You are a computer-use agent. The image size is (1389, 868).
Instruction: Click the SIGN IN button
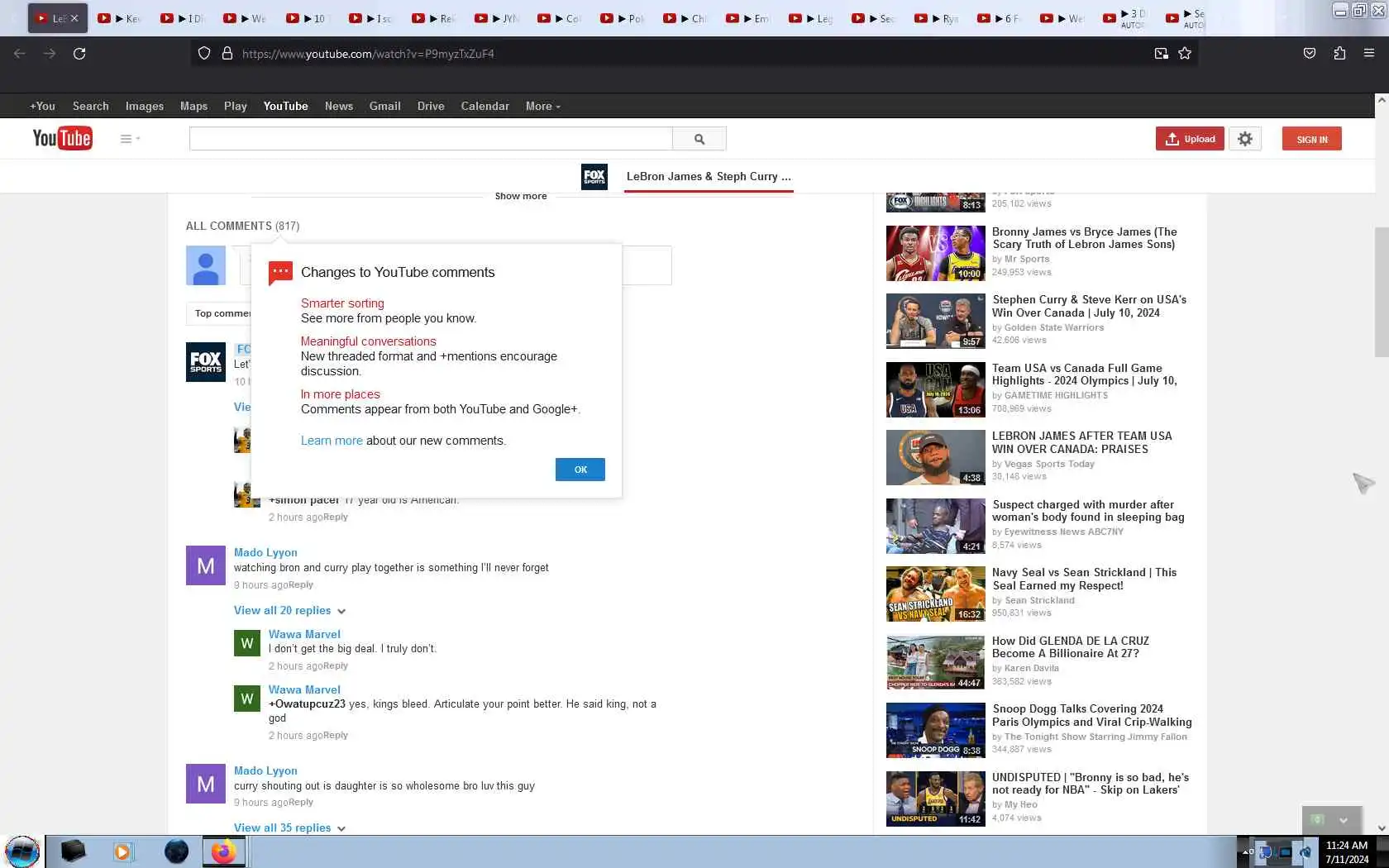1312,139
